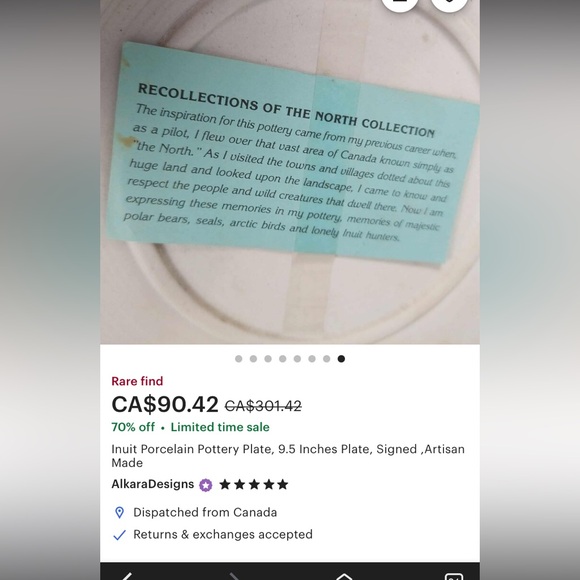Tap Returns & exchanges accepted text
580x580 pixels.
tap(223, 535)
